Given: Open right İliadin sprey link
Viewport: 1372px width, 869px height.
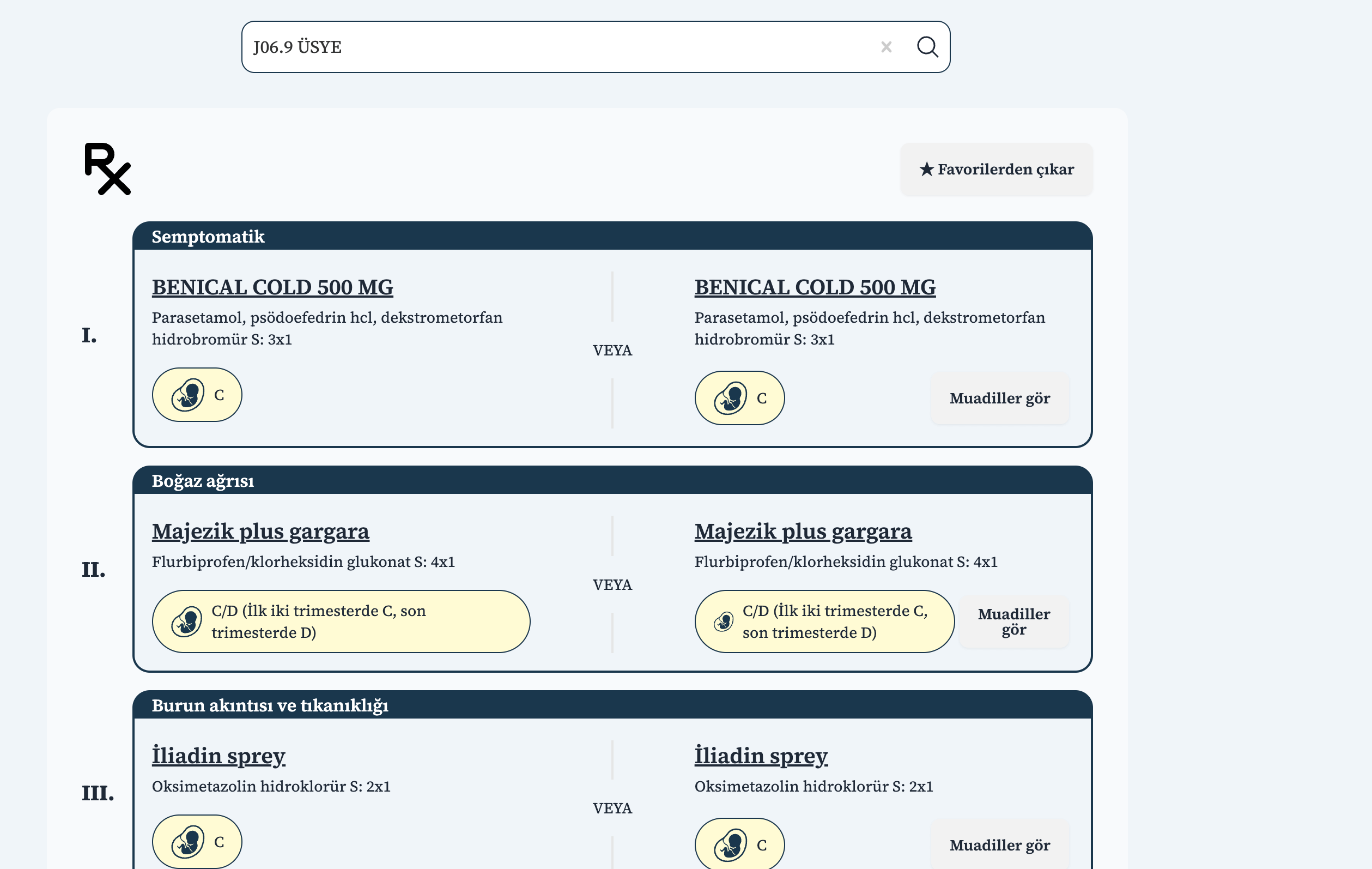Looking at the screenshot, I should coord(761,756).
